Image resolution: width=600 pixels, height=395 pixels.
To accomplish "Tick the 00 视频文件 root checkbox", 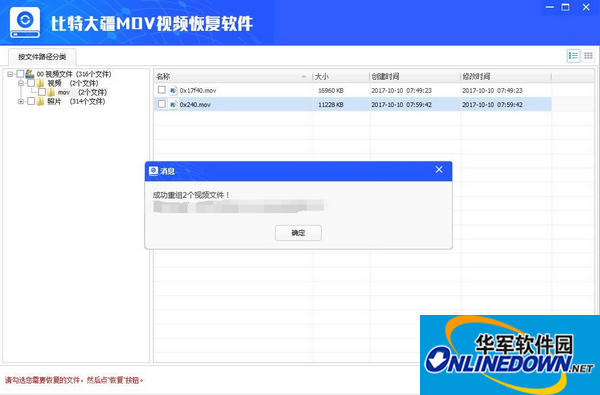I will pyautogui.click(x=20, y=74).
